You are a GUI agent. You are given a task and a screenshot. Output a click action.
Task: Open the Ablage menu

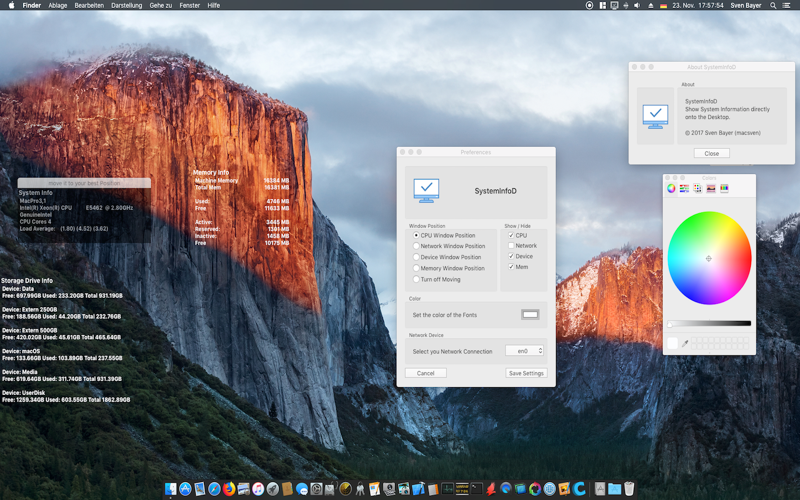(x=58, y=5)
